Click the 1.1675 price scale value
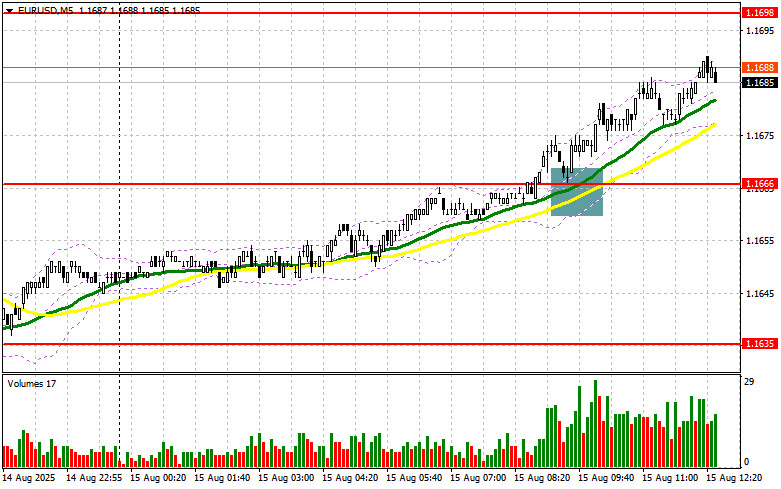Viewport: 781px width, 489px height. point(760,135)
